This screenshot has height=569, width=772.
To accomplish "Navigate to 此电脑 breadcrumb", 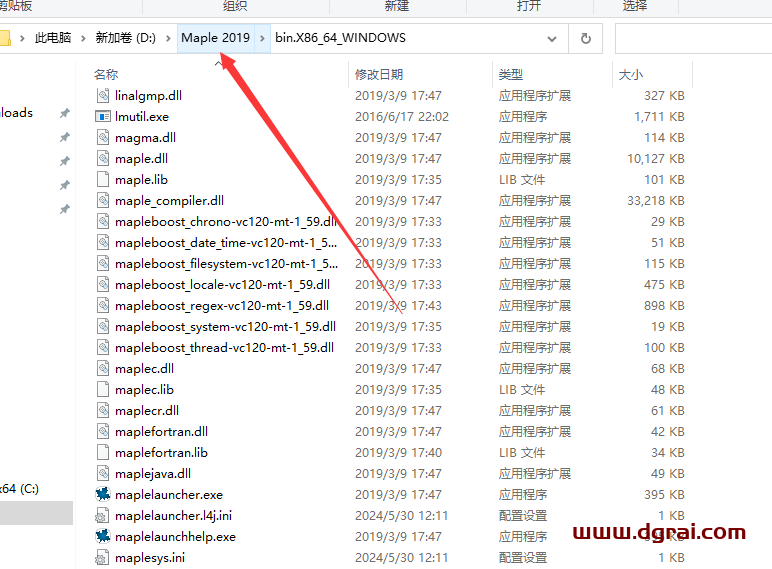I will click(53, 38).
